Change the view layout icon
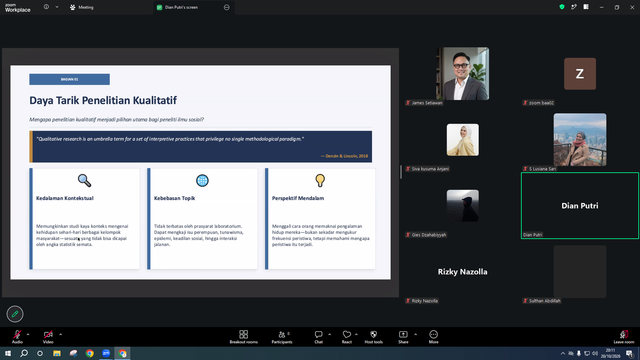The height and width of the screenshot is (360, 640). coord(586,7)
